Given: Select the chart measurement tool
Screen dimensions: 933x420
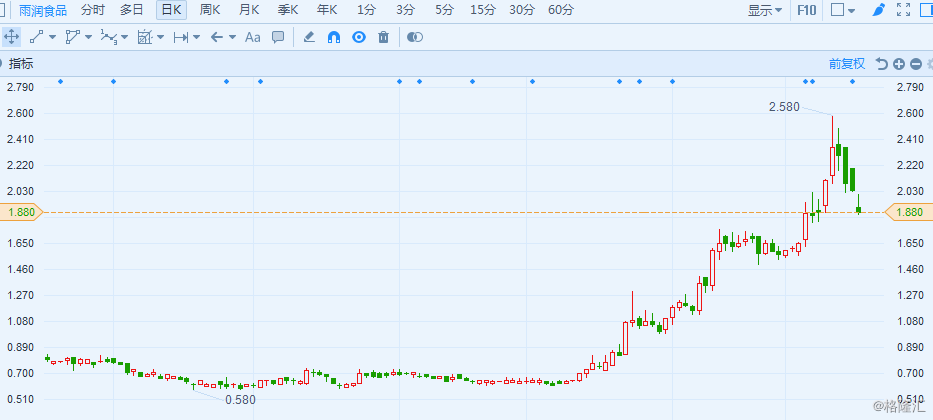Looking at the screenshot, I should coord(145,37).
